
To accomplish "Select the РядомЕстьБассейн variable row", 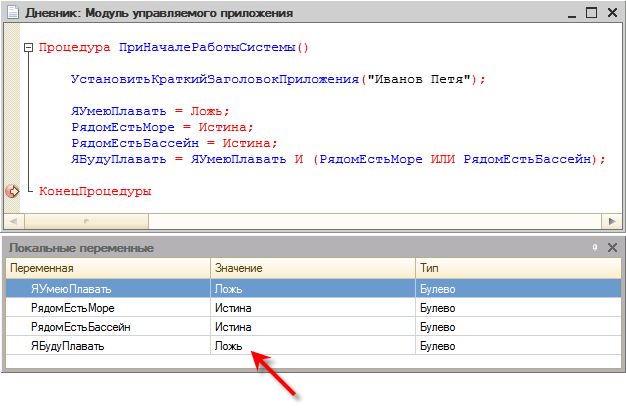I will pyautogui.click(x=313, y=327).
